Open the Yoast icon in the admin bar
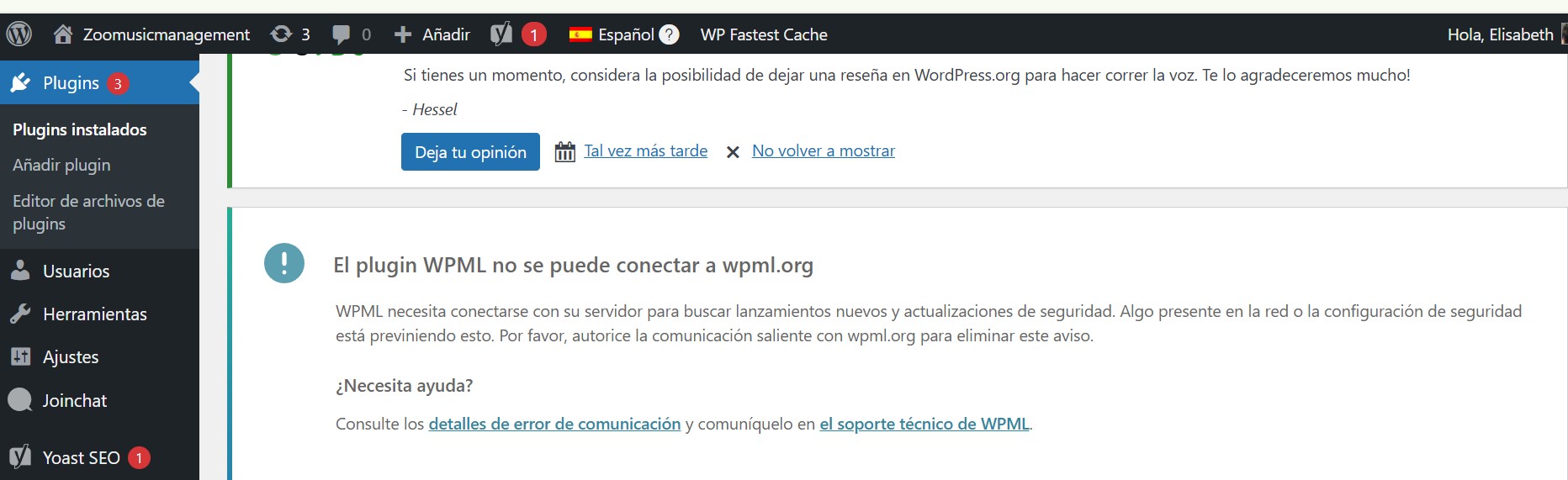1568x480 pixels. point(501,34)
